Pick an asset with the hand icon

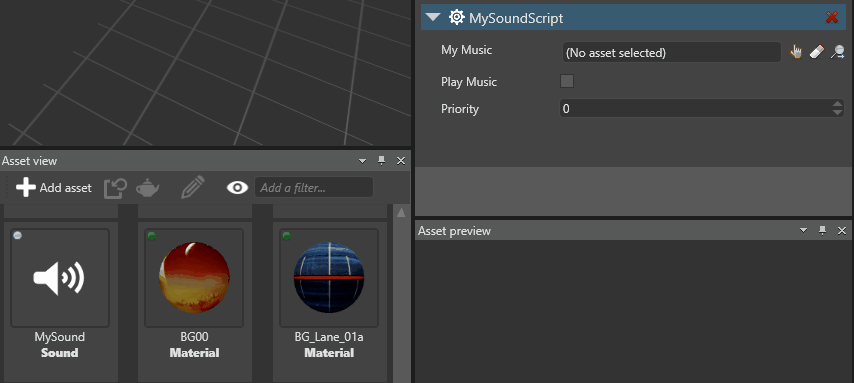[x=796, y=52]
